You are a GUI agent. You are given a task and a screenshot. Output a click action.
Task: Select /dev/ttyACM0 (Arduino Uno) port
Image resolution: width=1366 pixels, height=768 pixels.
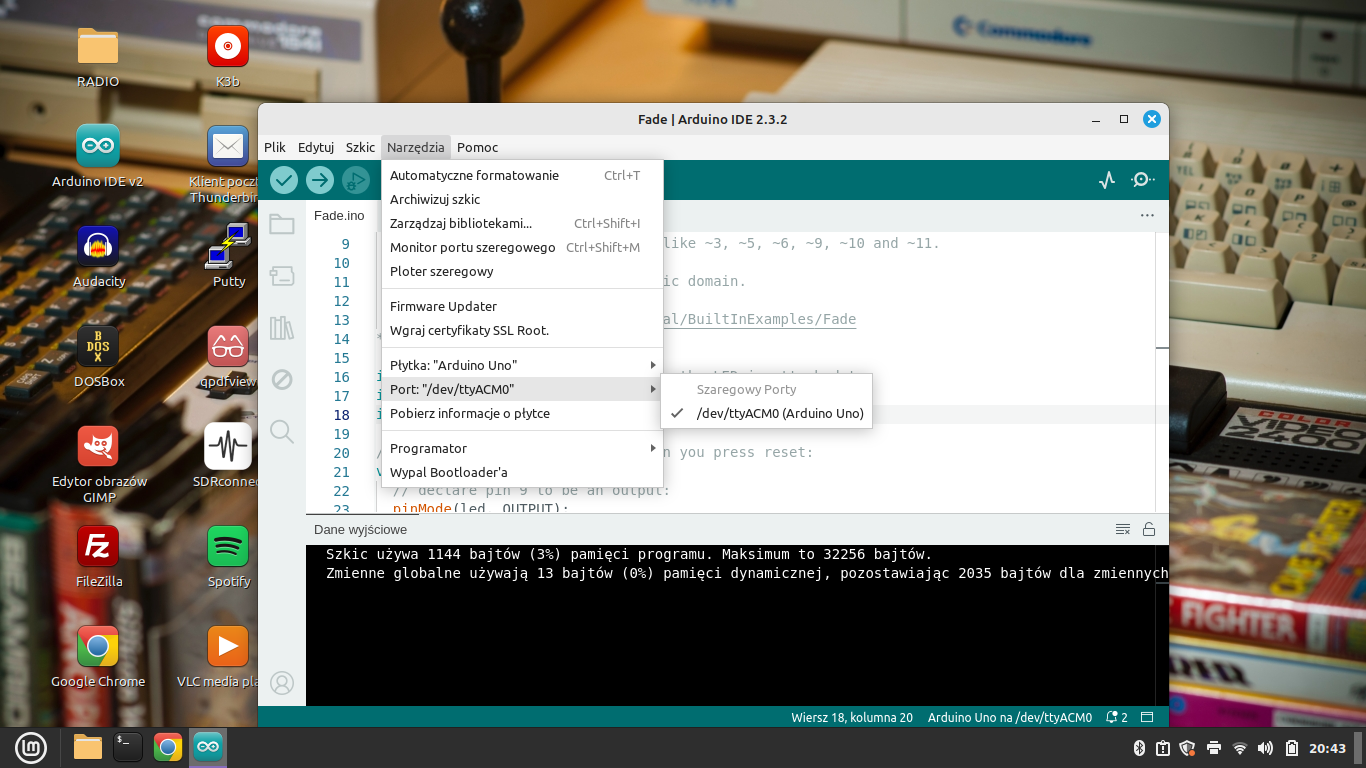pos(767,413)
